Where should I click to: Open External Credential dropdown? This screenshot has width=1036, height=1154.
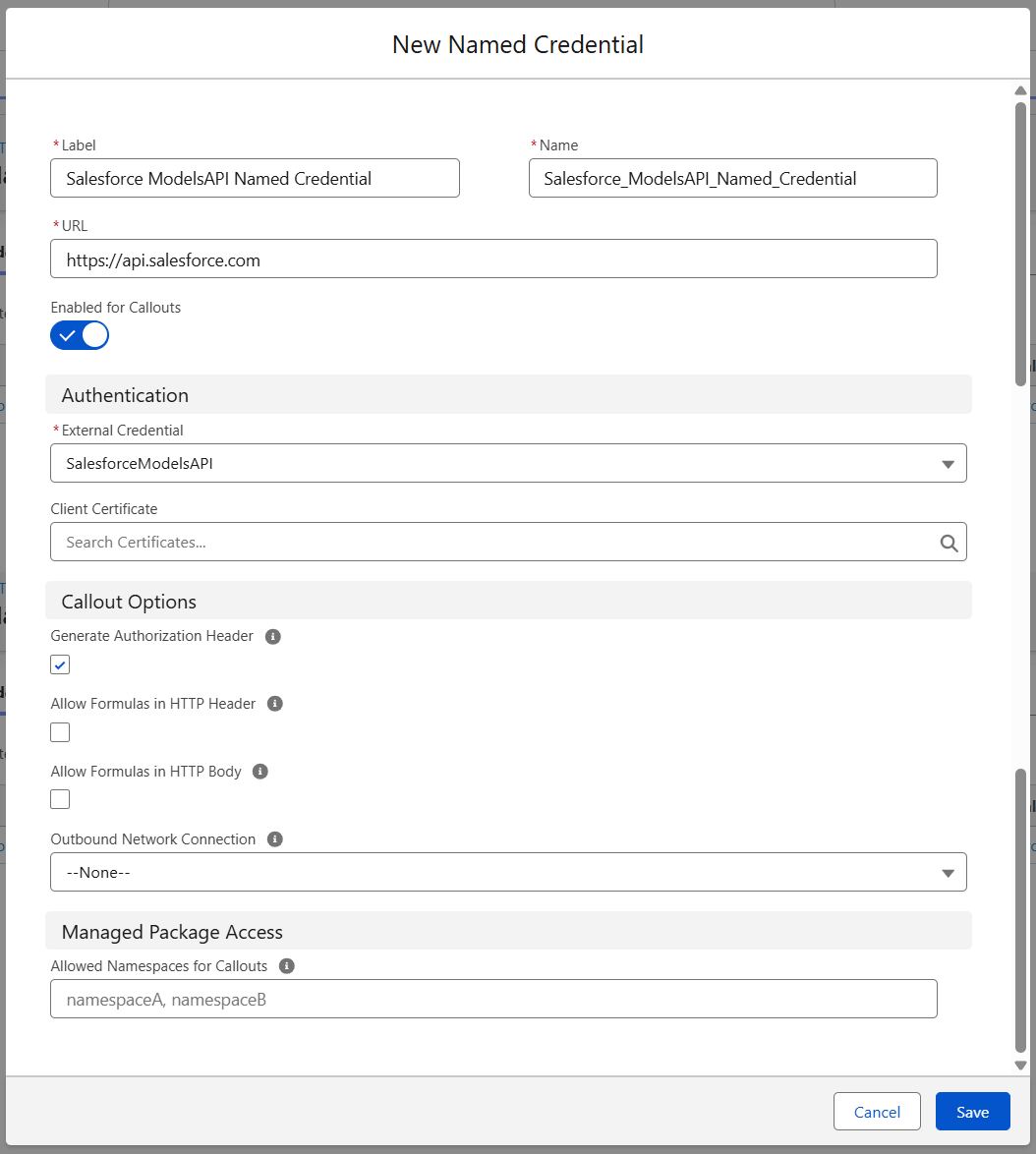pos(508,463)
